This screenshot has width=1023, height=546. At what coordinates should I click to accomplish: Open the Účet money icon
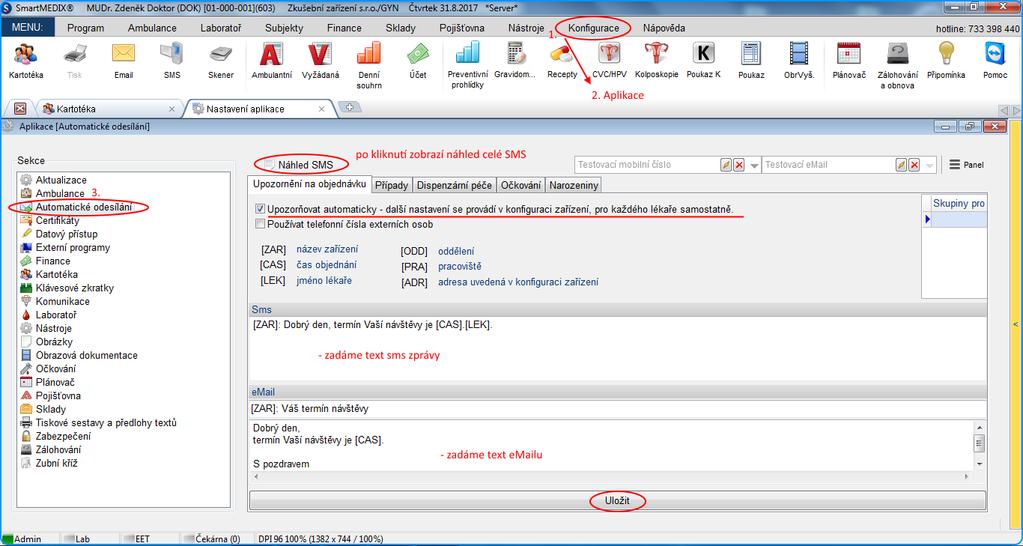point(418,61)
